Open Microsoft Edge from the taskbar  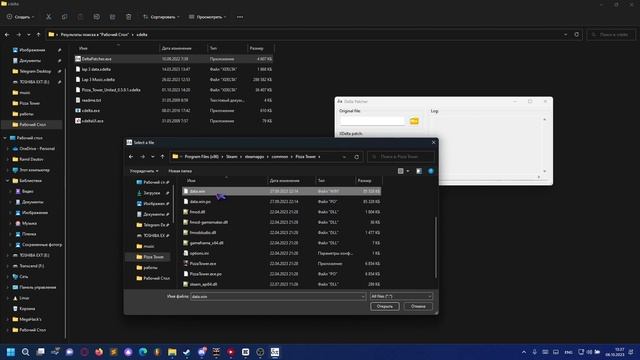click(x=143, y=352)
